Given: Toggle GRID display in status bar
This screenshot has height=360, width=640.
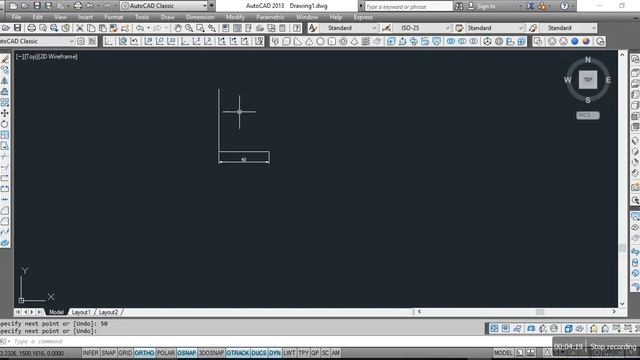Looking at the screenshot, I should click(x=125, y=353).
